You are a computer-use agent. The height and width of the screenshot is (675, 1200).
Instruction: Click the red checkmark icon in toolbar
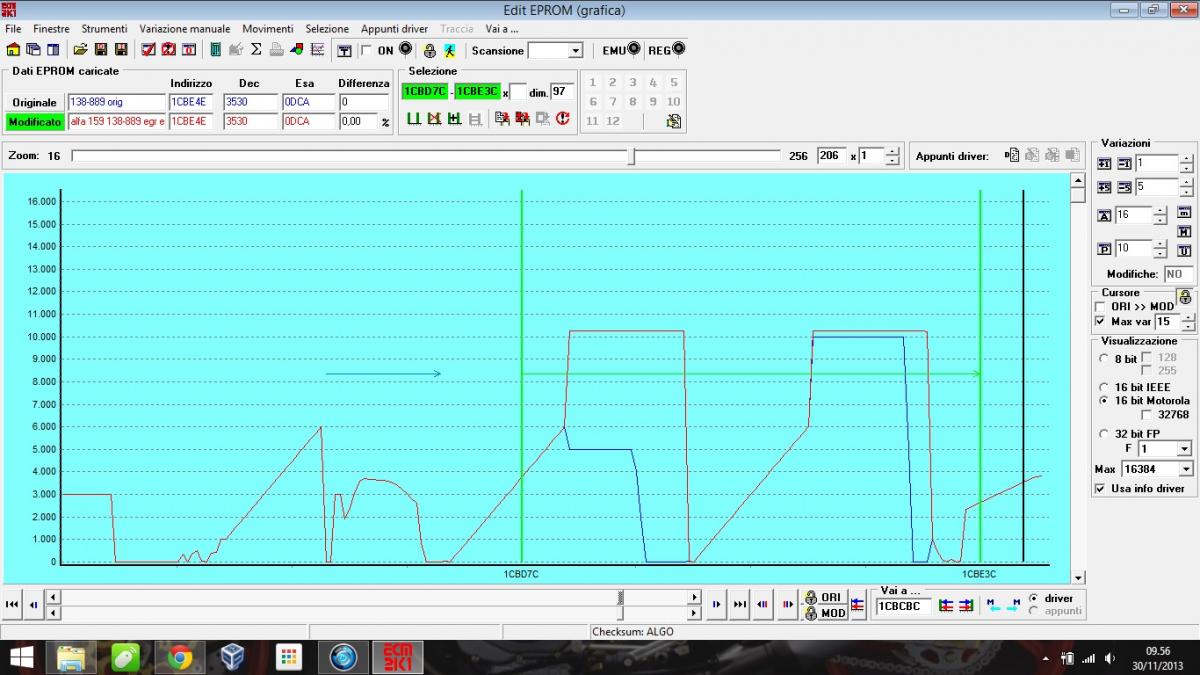[x=148, y=50]
